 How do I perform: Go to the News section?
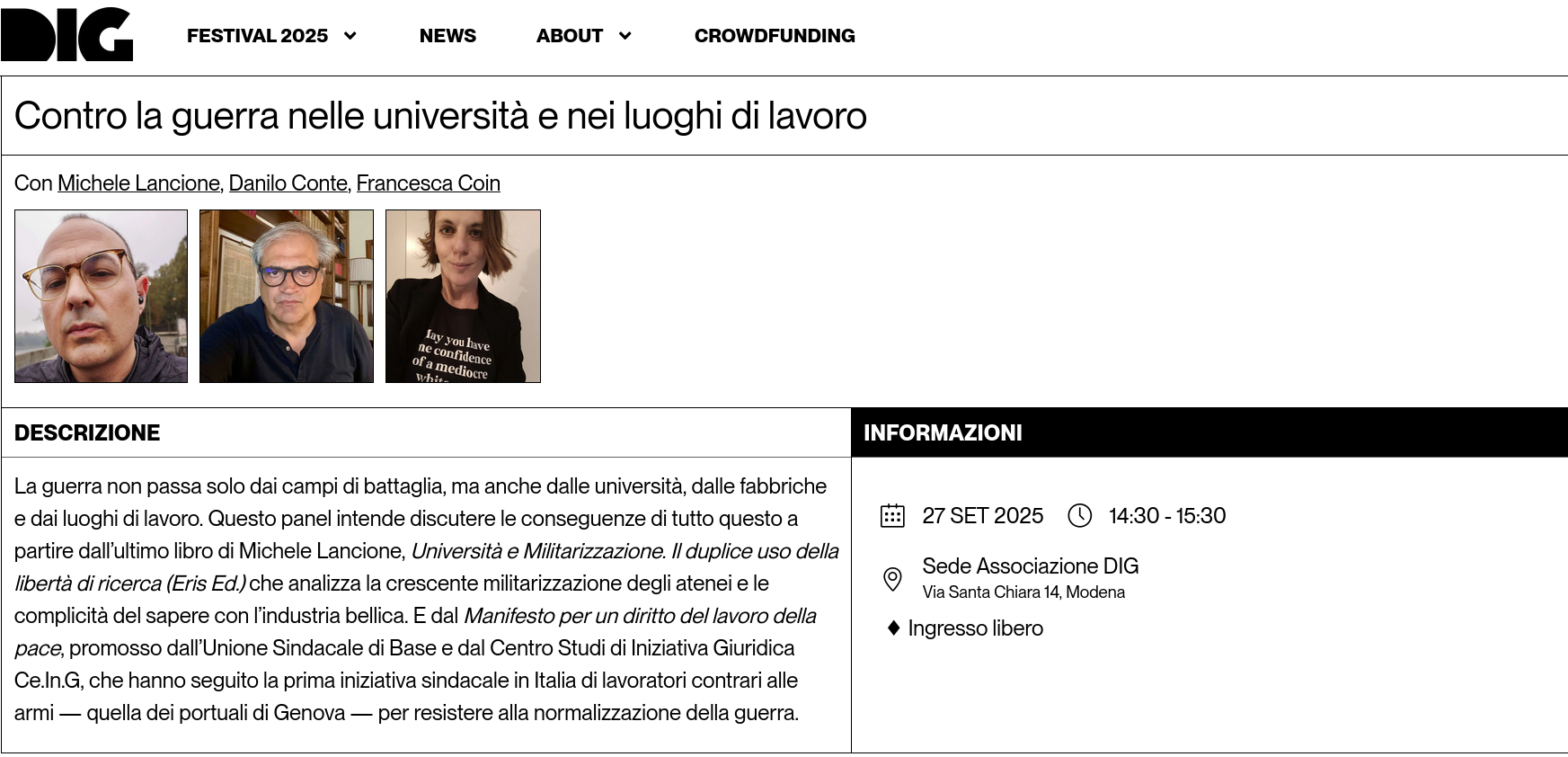[447, 36]
